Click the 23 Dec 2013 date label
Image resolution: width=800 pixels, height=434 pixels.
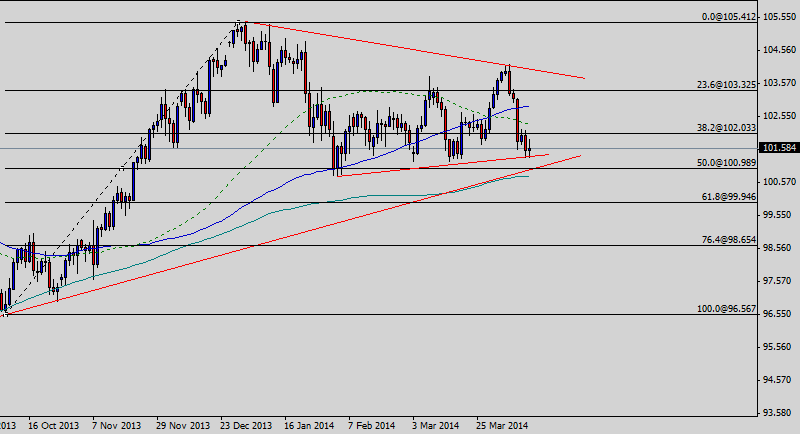246,425
